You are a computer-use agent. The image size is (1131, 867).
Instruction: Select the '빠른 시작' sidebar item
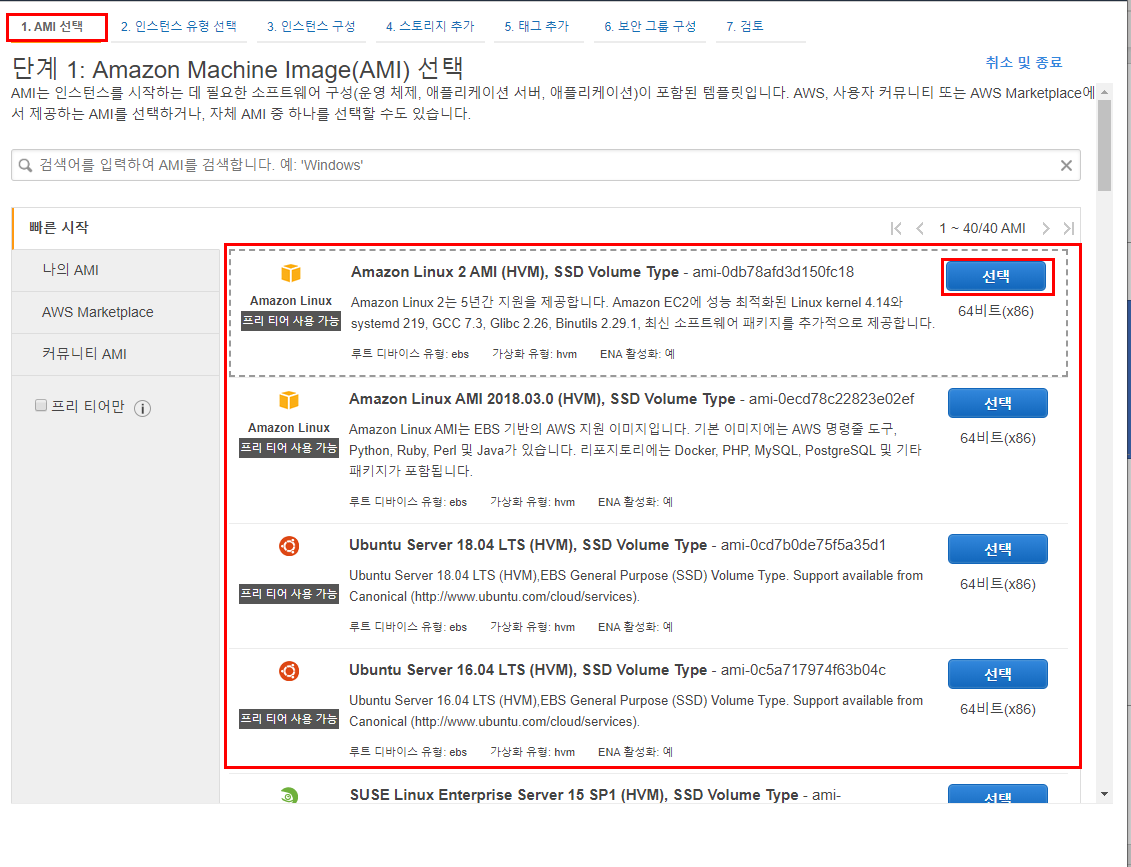point(115,228)
